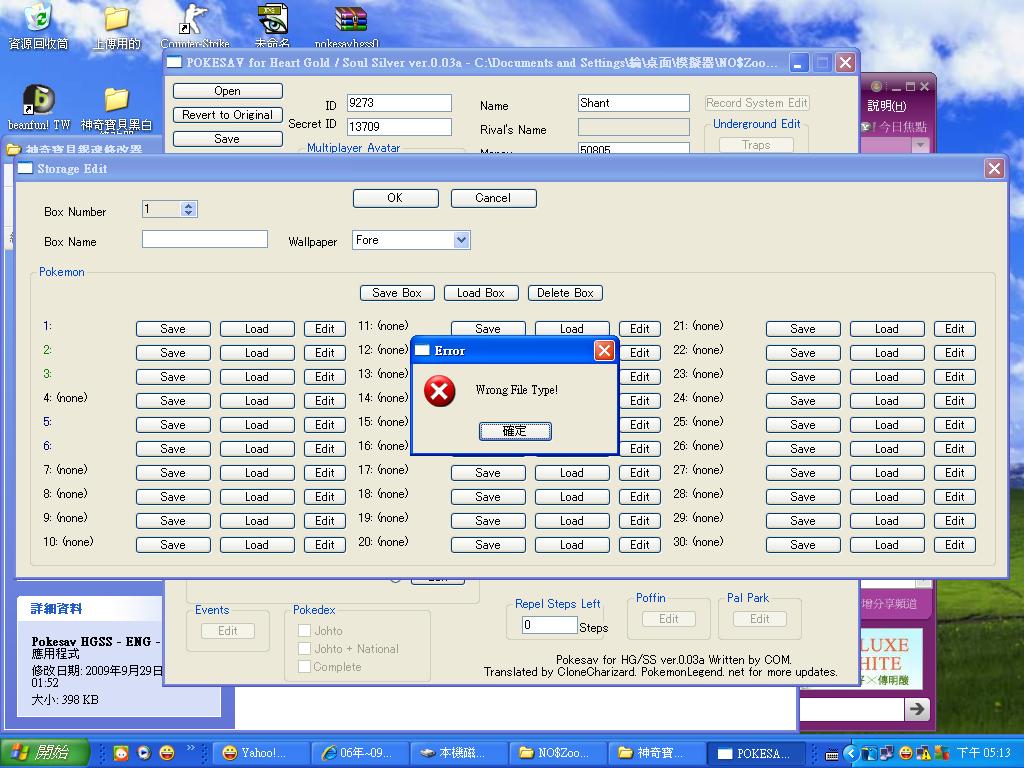The image size is (1024, 768).
Task: Confirm error with 確定 button
Action: tap(515, 431)
